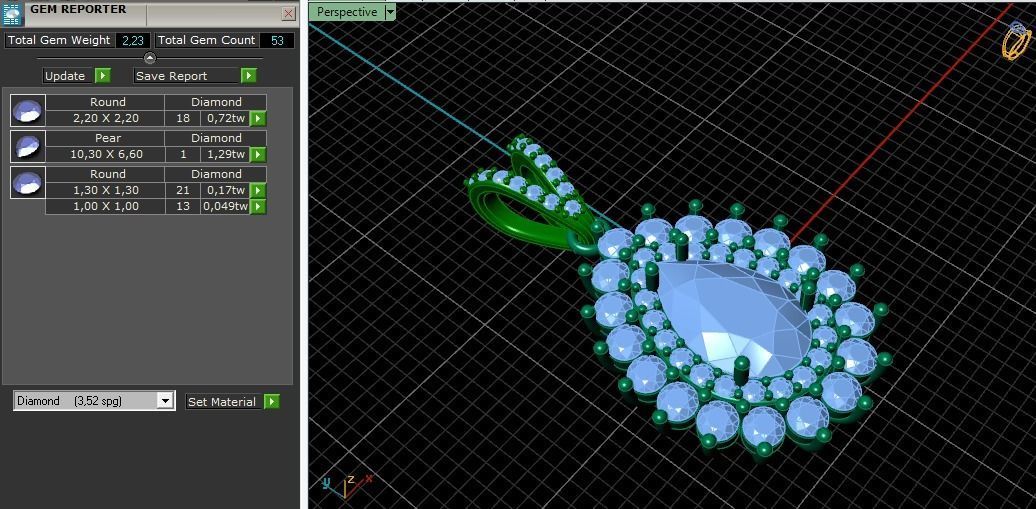Select the Pear diamond gem thumbnail
Image resolution: width=1036 pixels, height=509 pixels.
[28, 146]
